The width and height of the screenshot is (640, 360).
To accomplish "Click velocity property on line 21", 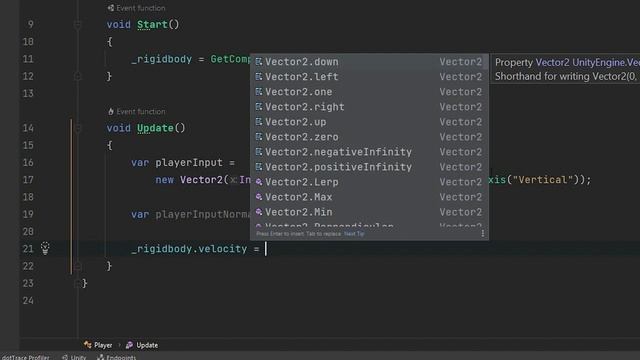I will click(x=222, y=249).
